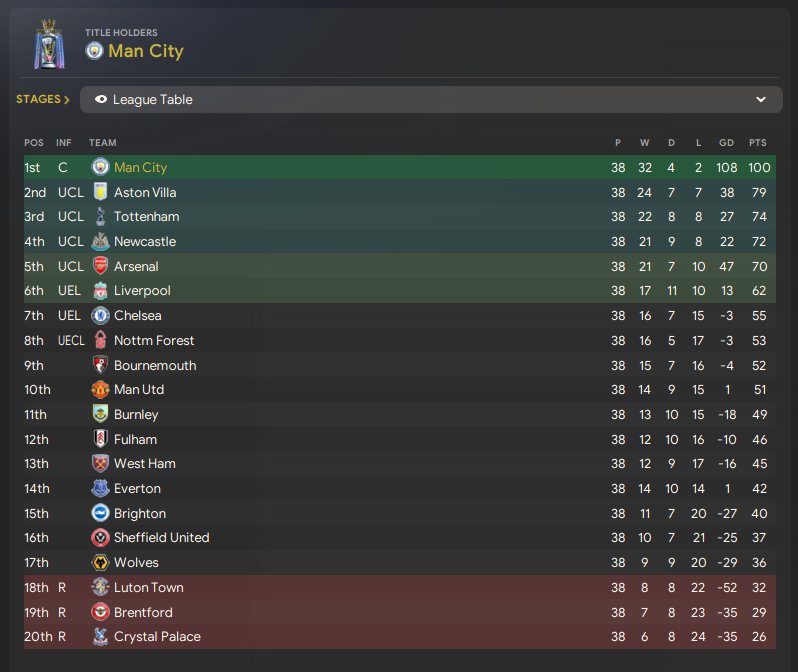Click the Nottm Forest team name
798x672 pixels.
pyautogui.click(x=154, y=340)
